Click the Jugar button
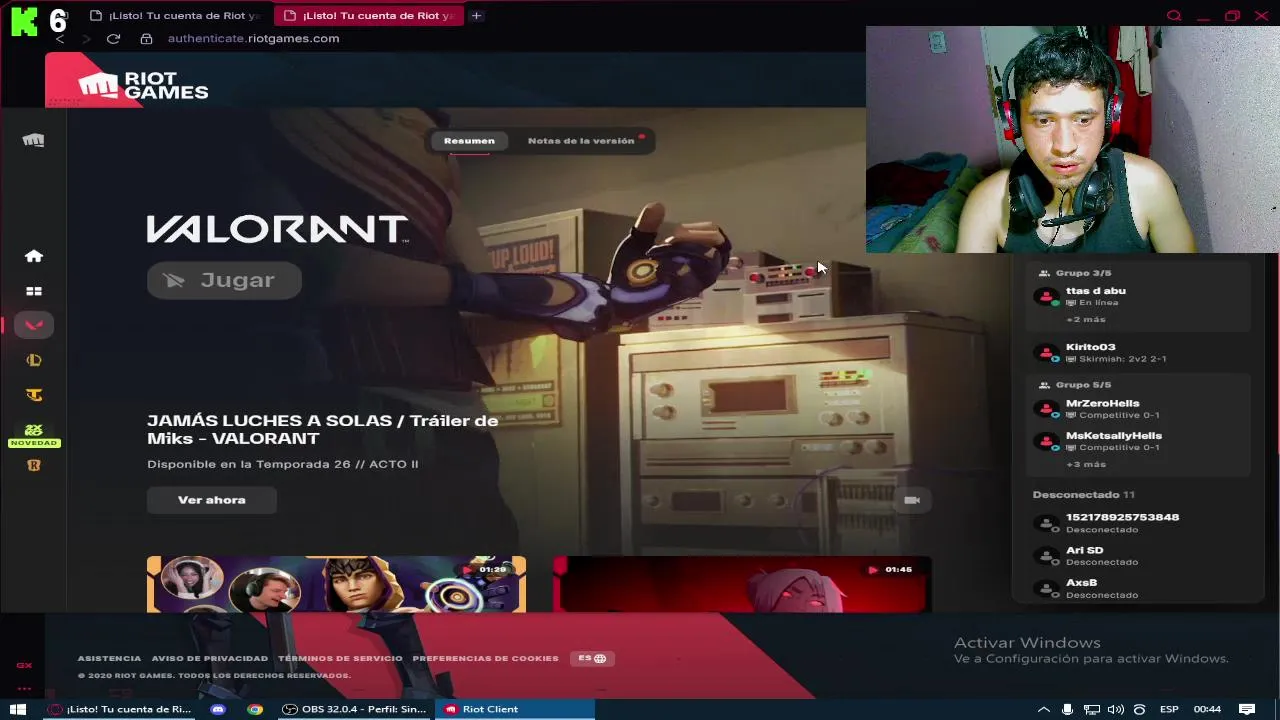The width and height of the screenshot is (1280, 720). pyautogui.click(x=224, y=280)
